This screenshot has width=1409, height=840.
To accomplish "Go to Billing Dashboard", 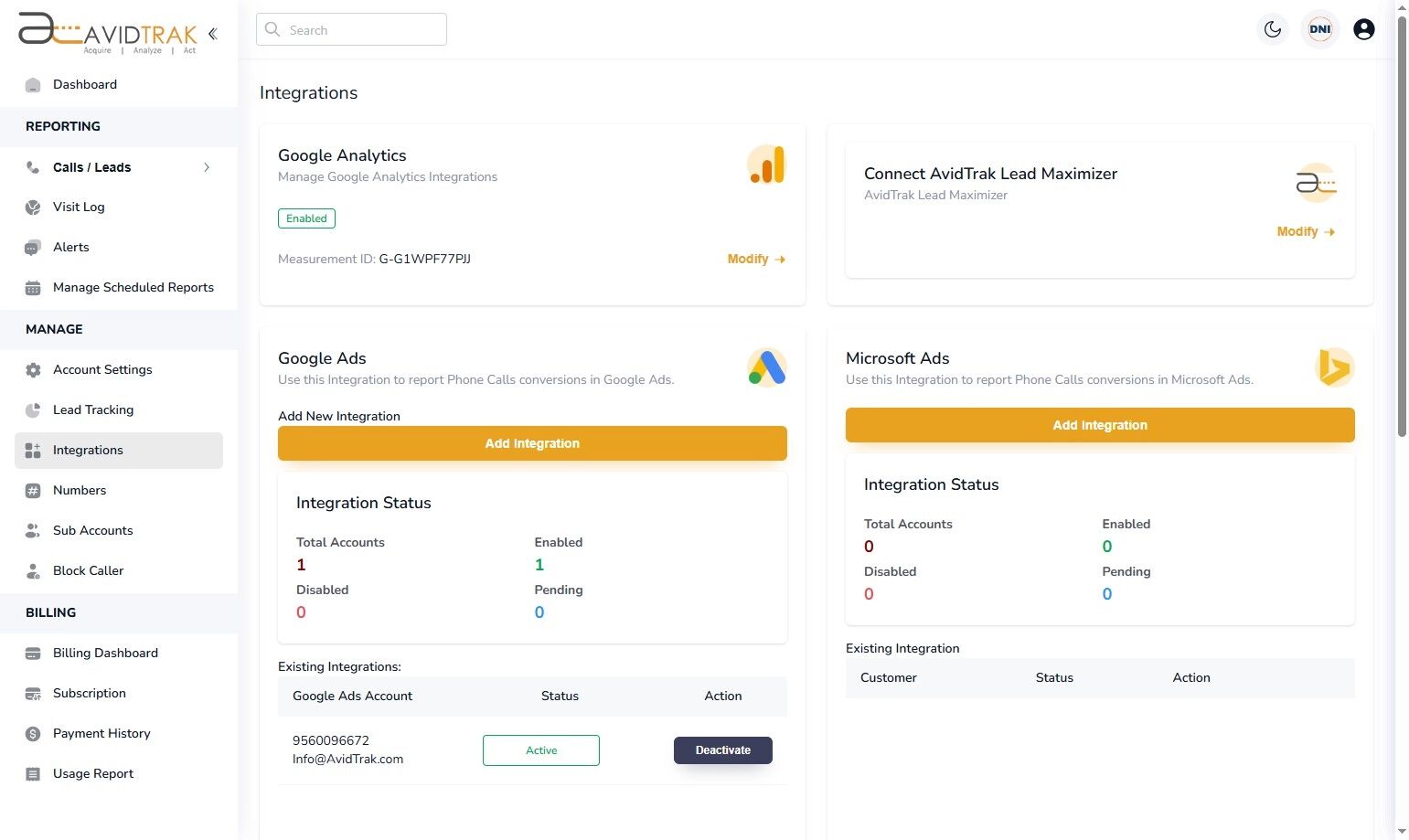I will click(x=105, y=653).
